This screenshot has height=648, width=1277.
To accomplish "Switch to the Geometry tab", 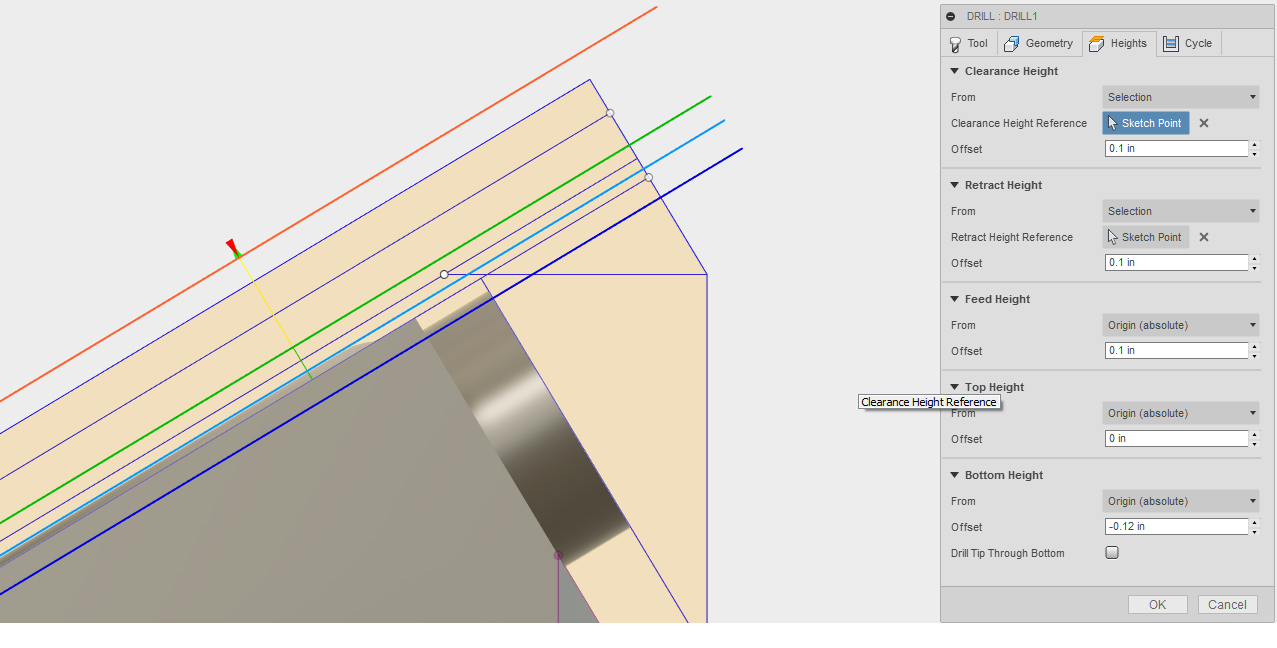I will (x=1040, y=43).
